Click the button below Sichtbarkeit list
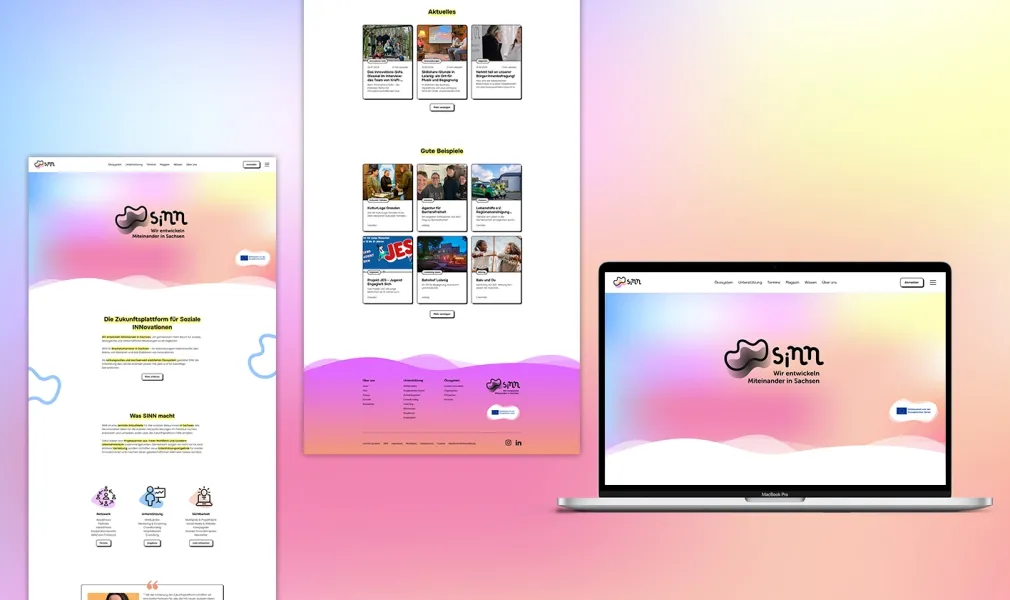Image resolution: width=1010 pixels, height=600 pixels. tap(201, 543)
